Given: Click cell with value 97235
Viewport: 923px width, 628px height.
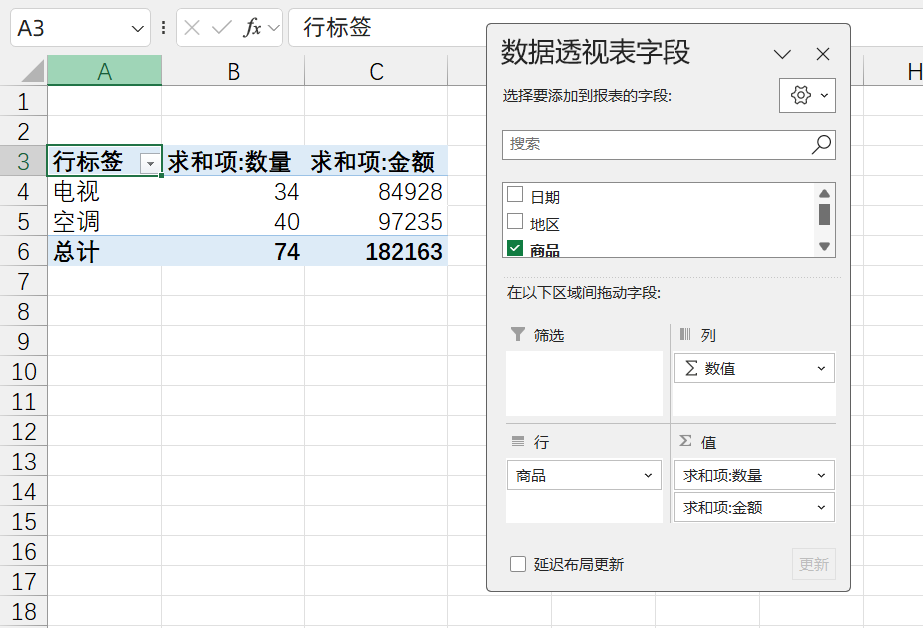Looking at the screenshot, I should click(376, 221).
